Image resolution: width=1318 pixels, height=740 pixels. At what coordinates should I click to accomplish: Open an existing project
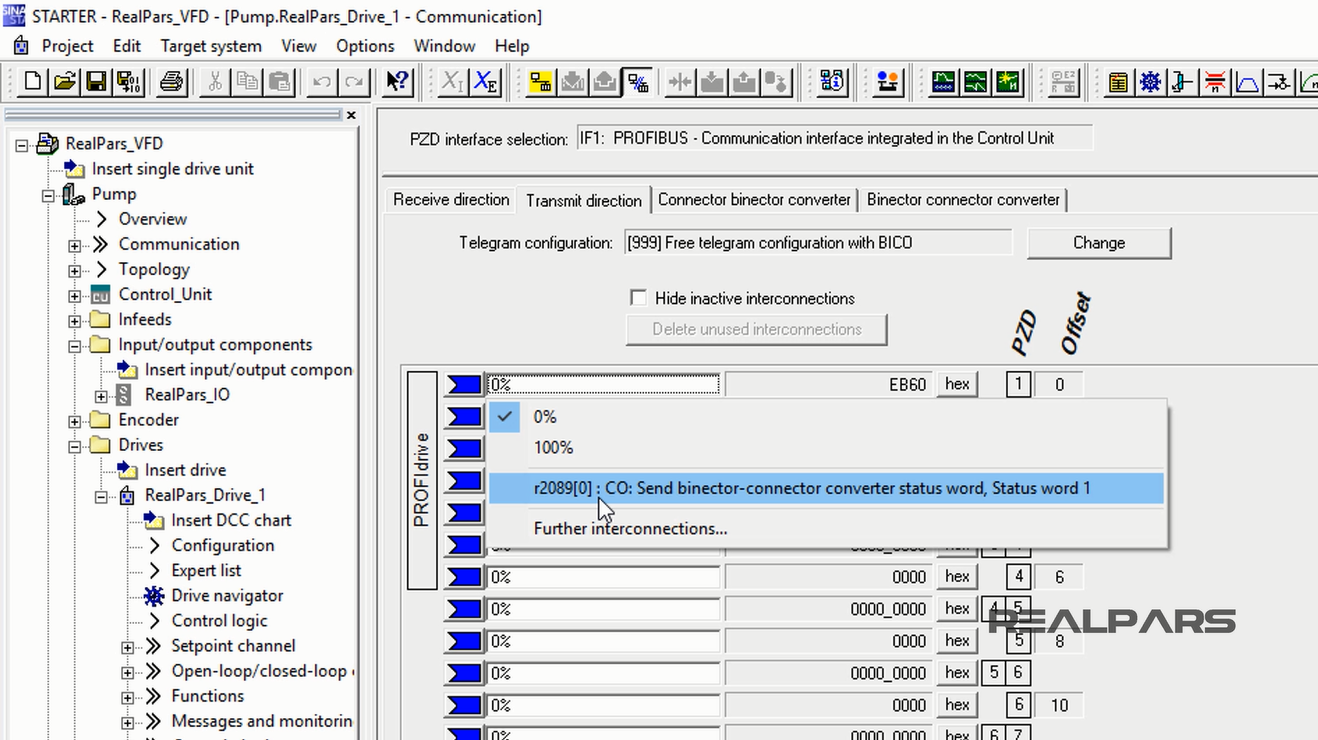pyautogui.click(x=64, y=81)
